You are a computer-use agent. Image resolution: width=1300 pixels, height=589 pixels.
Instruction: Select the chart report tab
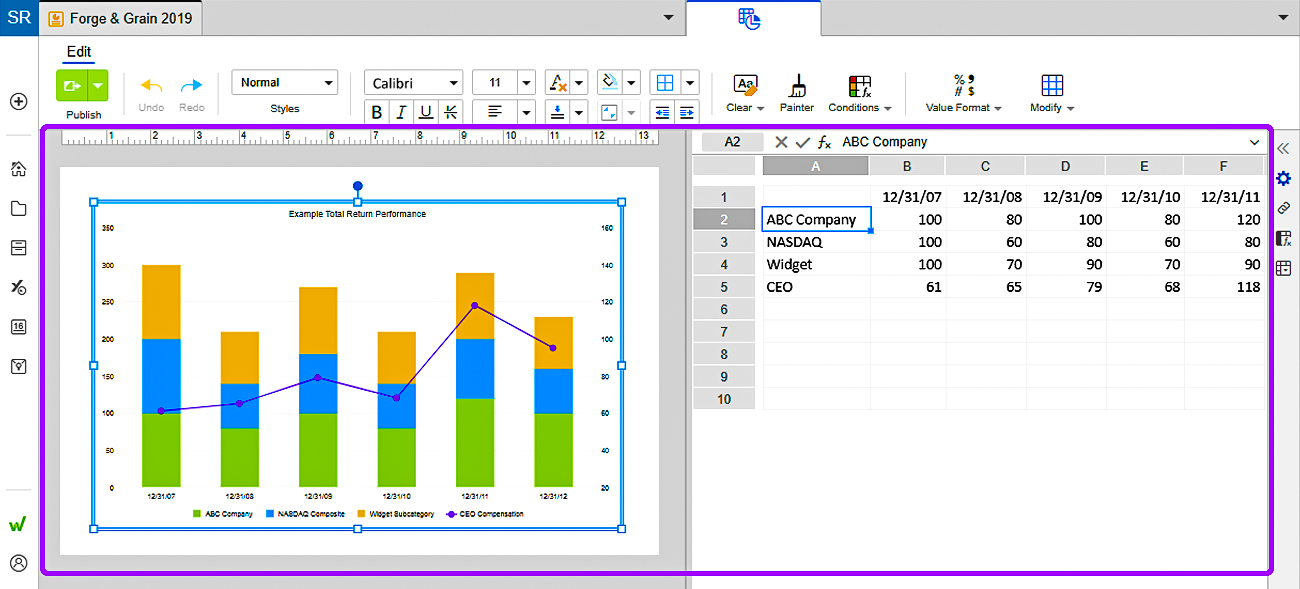pos(751,18)
